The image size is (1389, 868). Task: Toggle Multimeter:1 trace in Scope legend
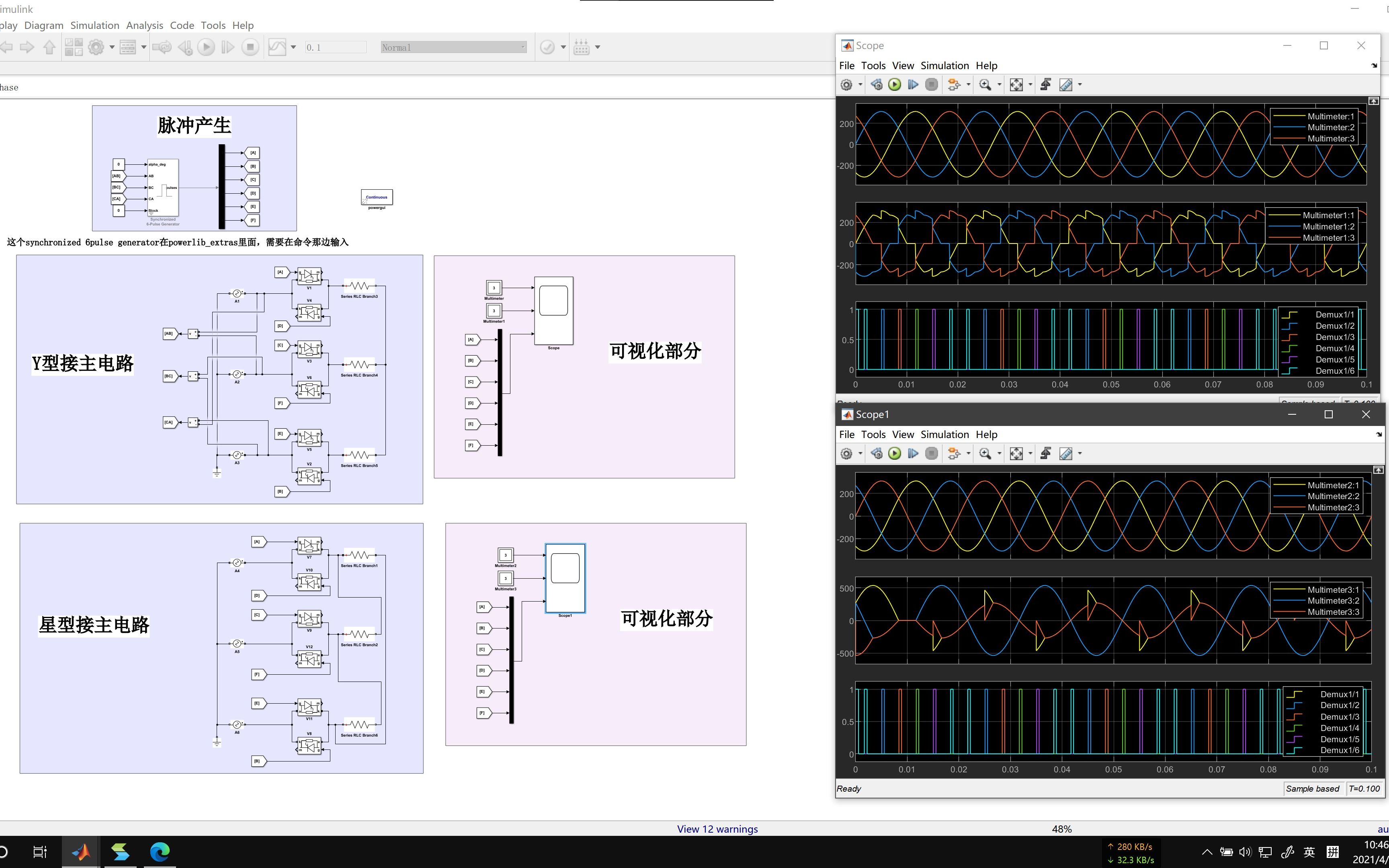point(1330,117)
